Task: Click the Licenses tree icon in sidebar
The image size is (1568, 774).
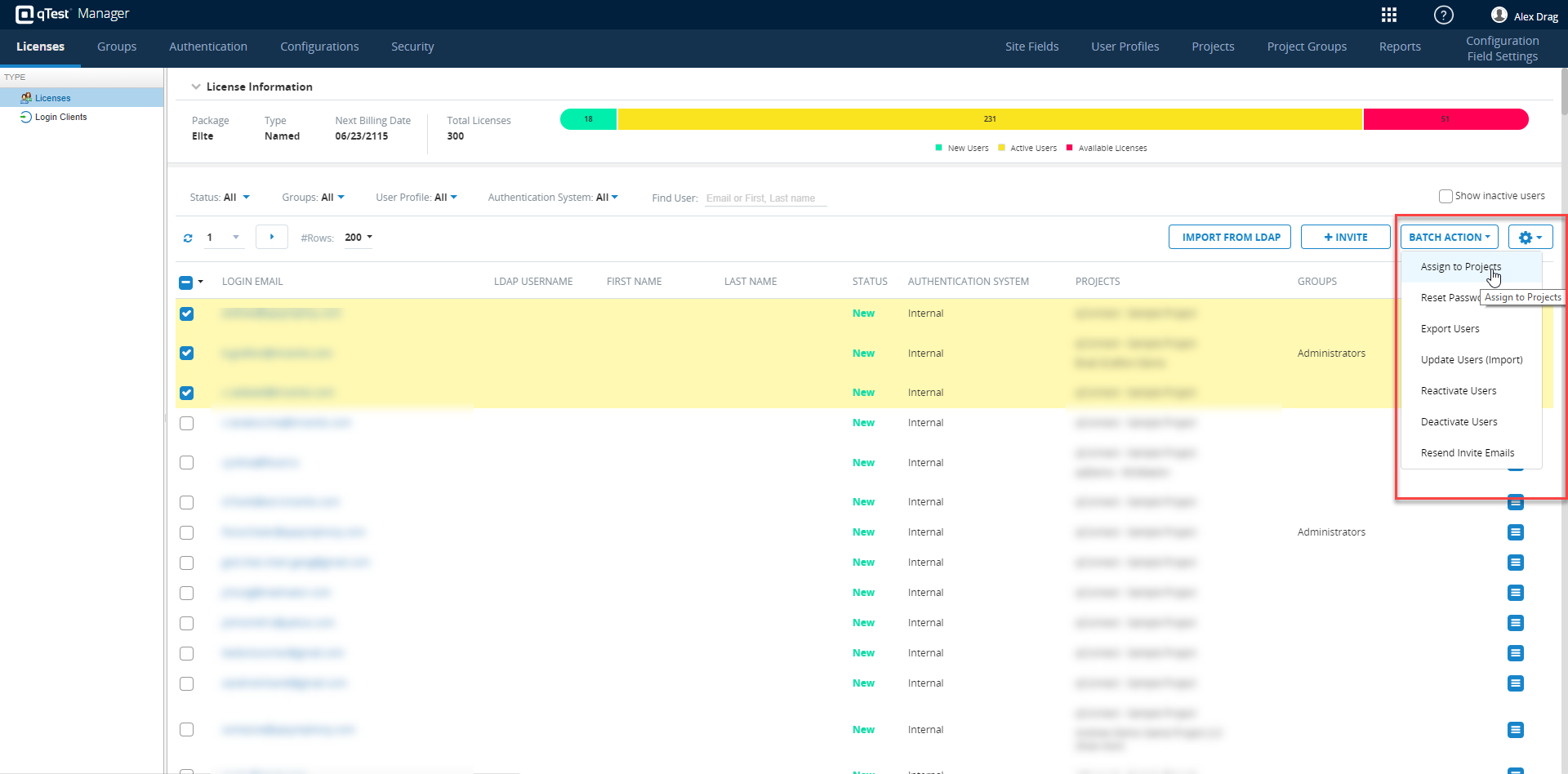Action: click(26, 98)
